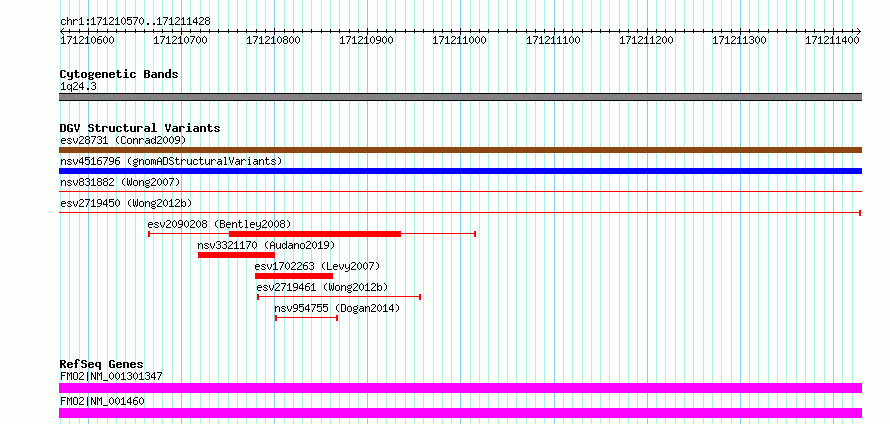
Task: Open the FMO2|NM_001460 gene label
Action: coord(102,401)
